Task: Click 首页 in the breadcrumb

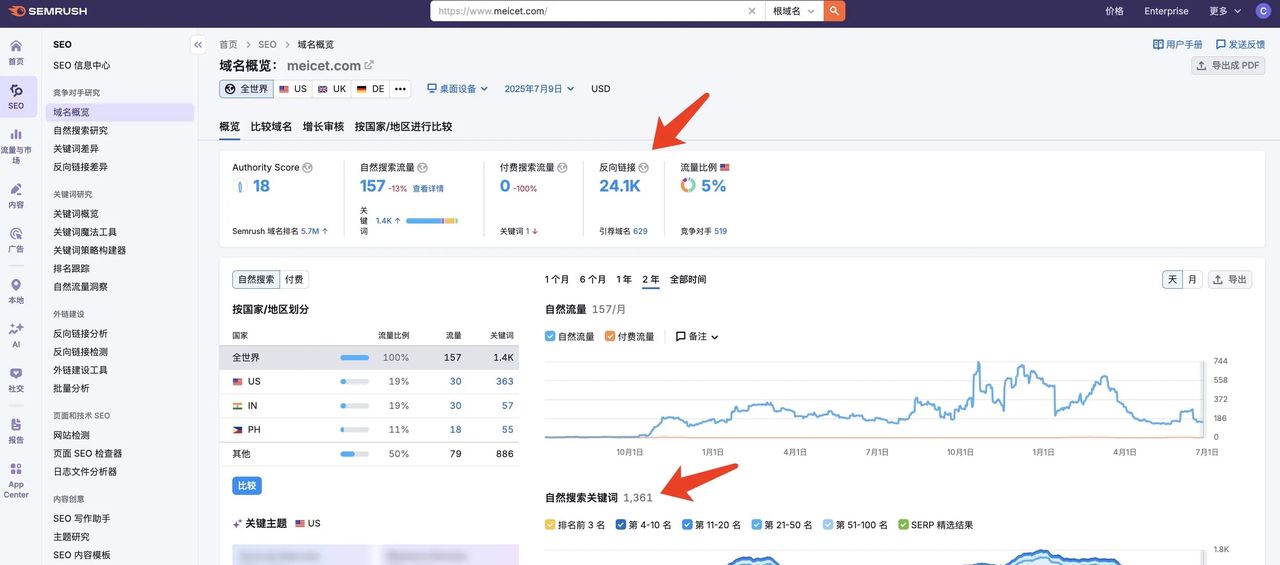Action: point(228,45)
